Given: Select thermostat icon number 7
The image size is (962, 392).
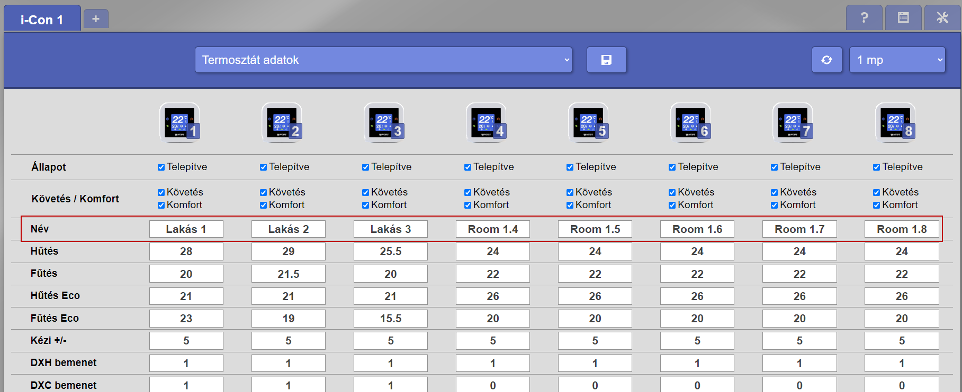Looking at the screenshot, I should click(x=793, y=123).
